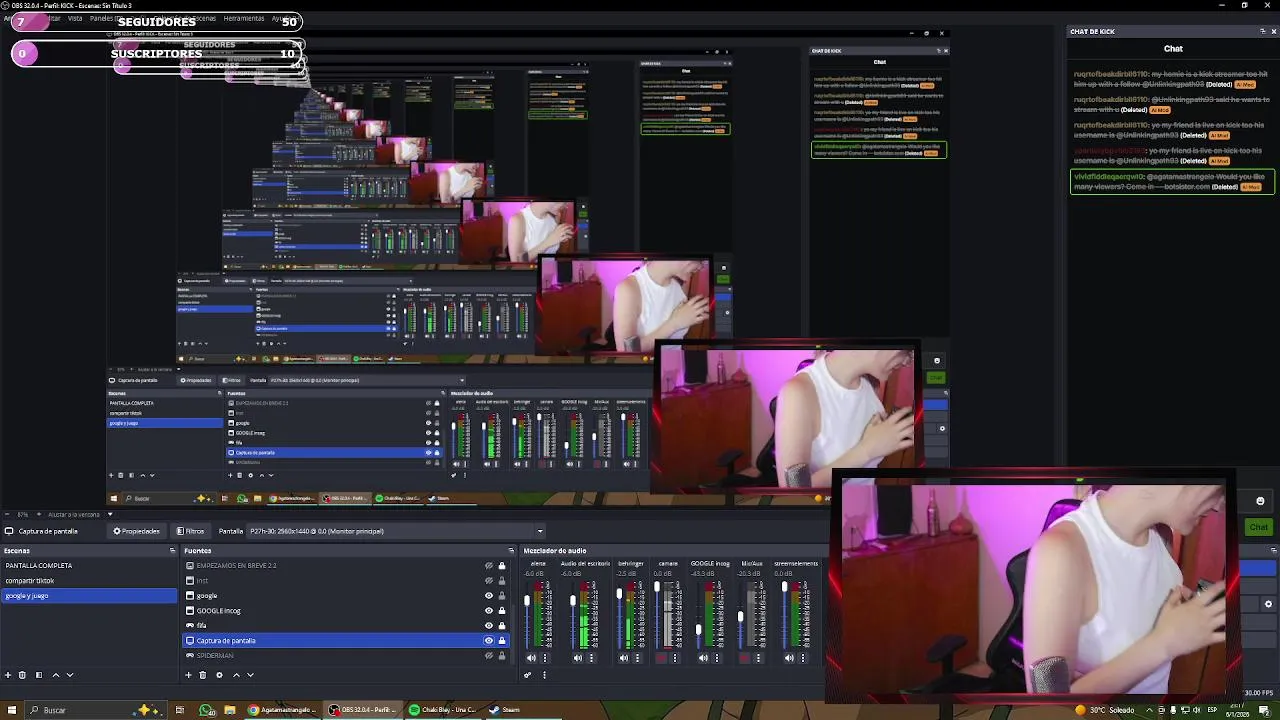Hide the GOOGLE incog source
1280x720 pixels.
click(489, 611)
